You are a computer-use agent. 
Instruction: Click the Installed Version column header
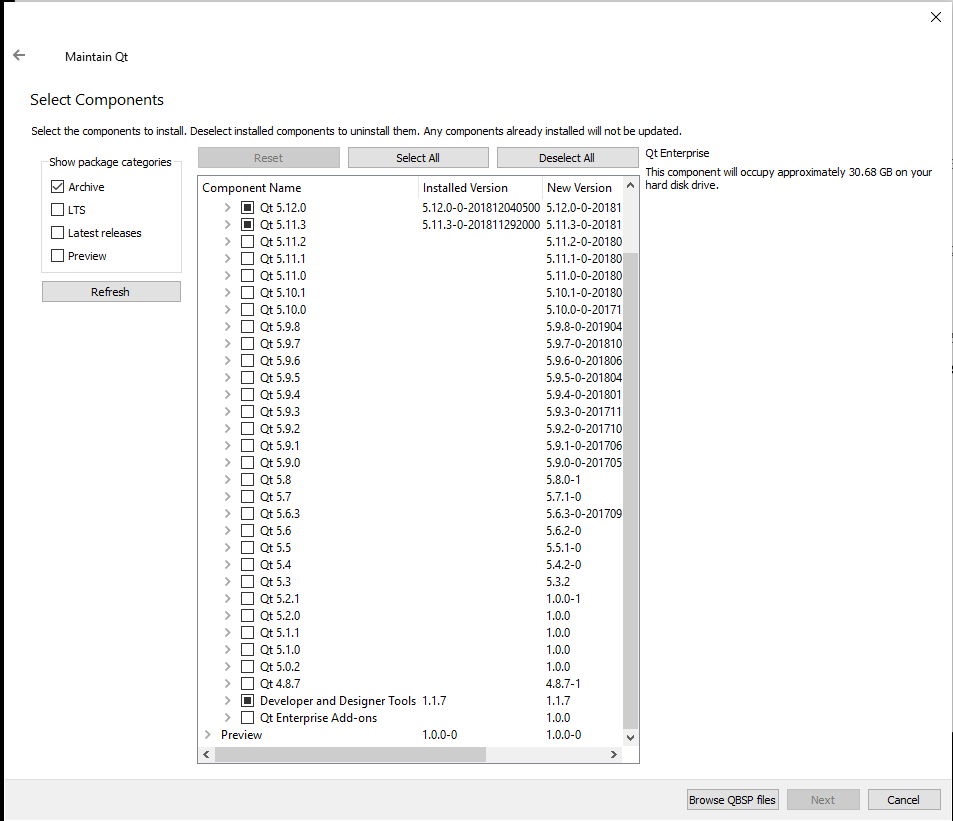coord(481,188)
